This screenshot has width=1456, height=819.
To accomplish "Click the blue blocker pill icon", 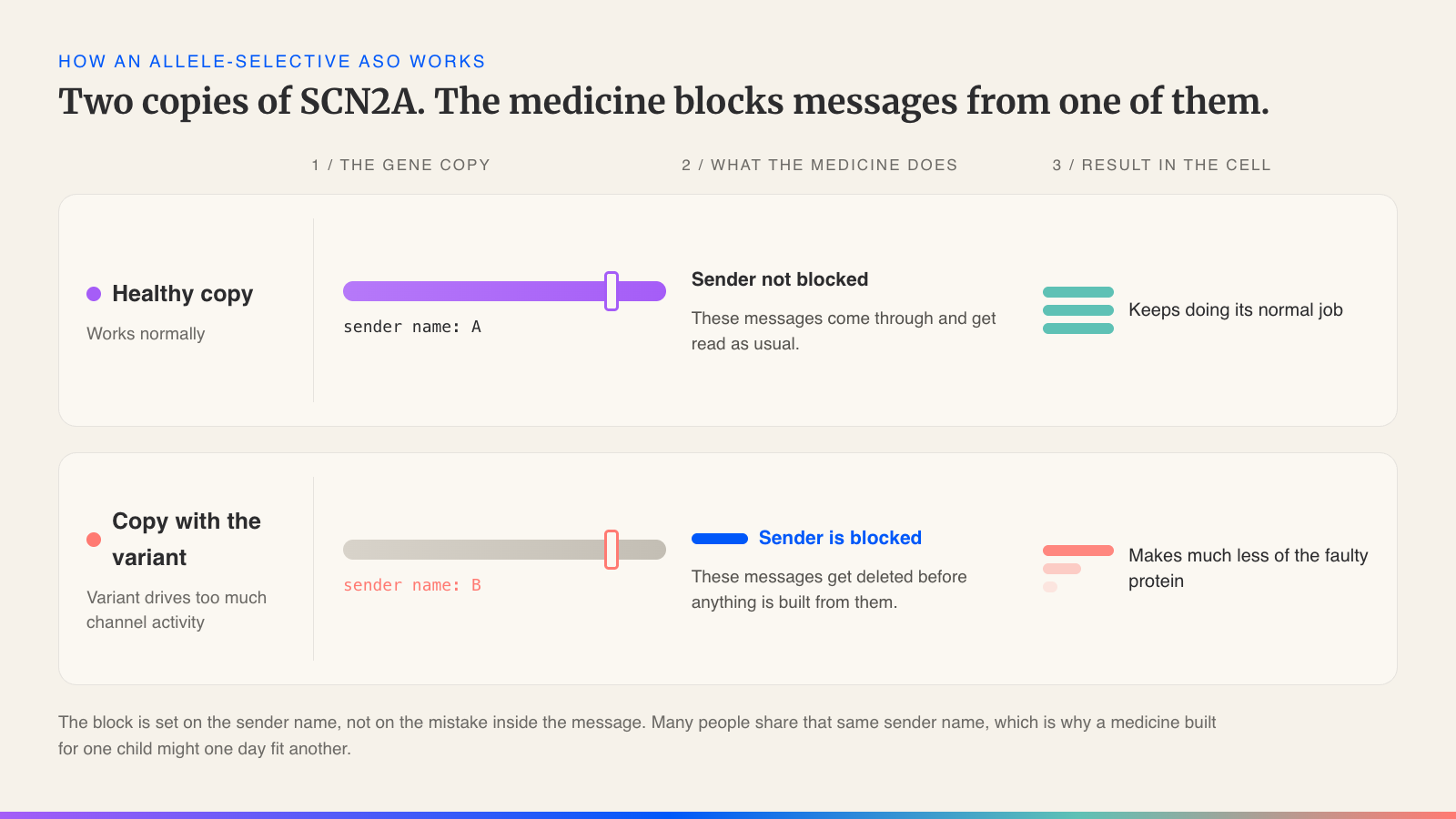I will (x=720, y=539).
